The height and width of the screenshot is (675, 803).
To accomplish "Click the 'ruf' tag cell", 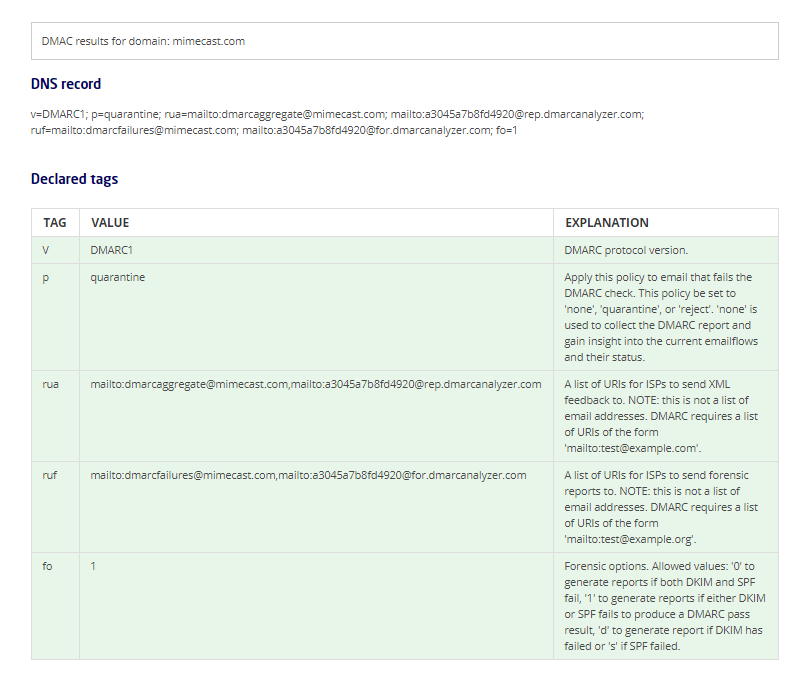I will [55, 507].
